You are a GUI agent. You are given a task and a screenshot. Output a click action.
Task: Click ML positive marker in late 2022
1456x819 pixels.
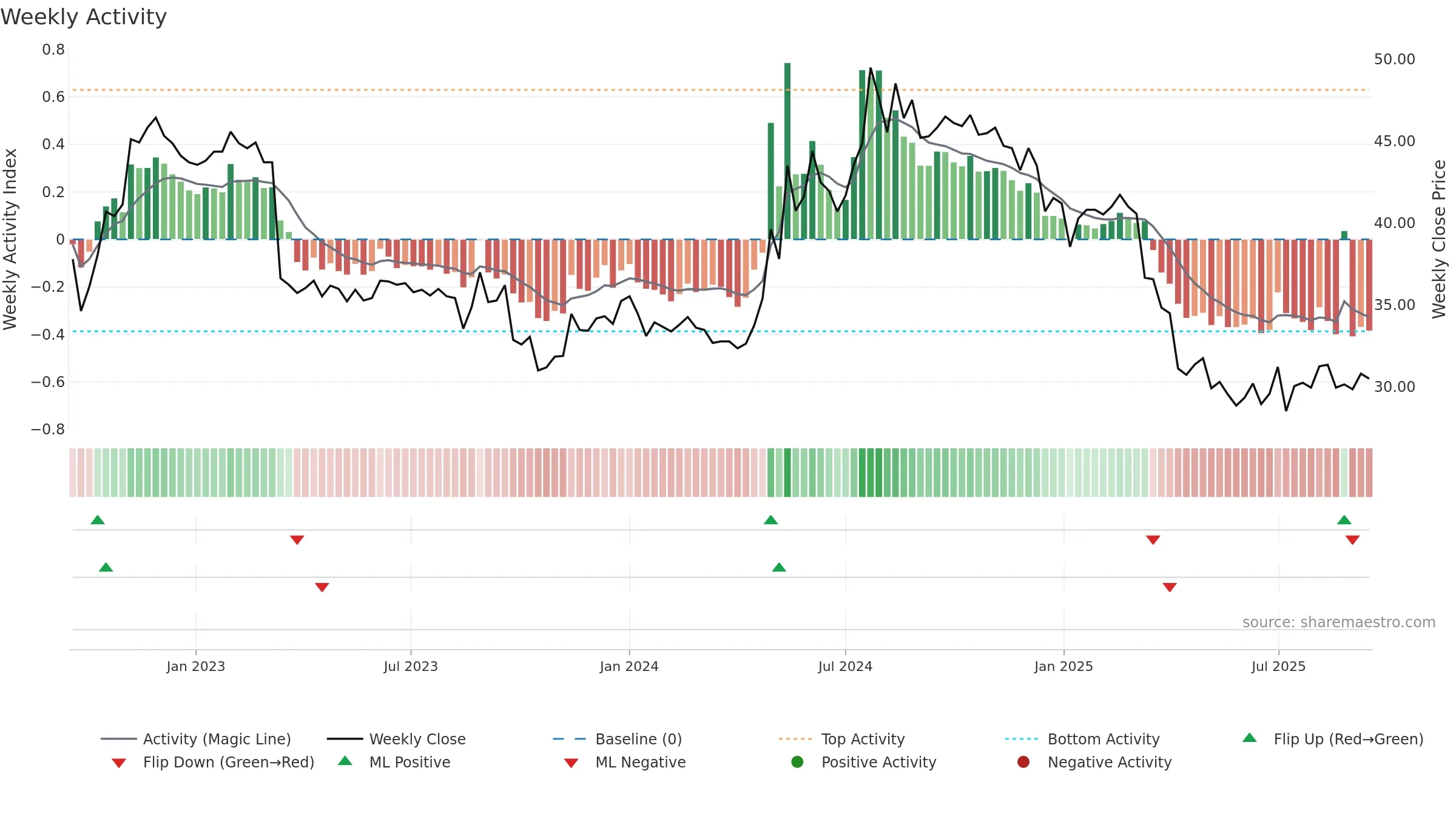pos(106,567)
